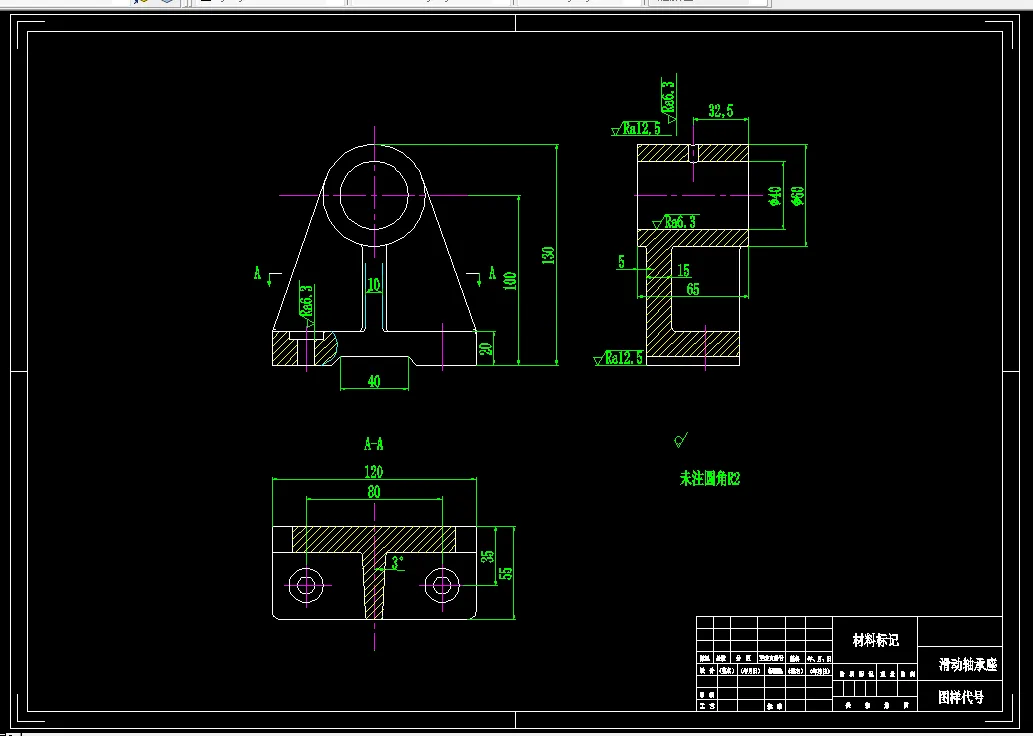Viewport: 1033px width, 736px height.
Task: Pick the 20 base thickness dimension
Action: (x=486, y=348)
